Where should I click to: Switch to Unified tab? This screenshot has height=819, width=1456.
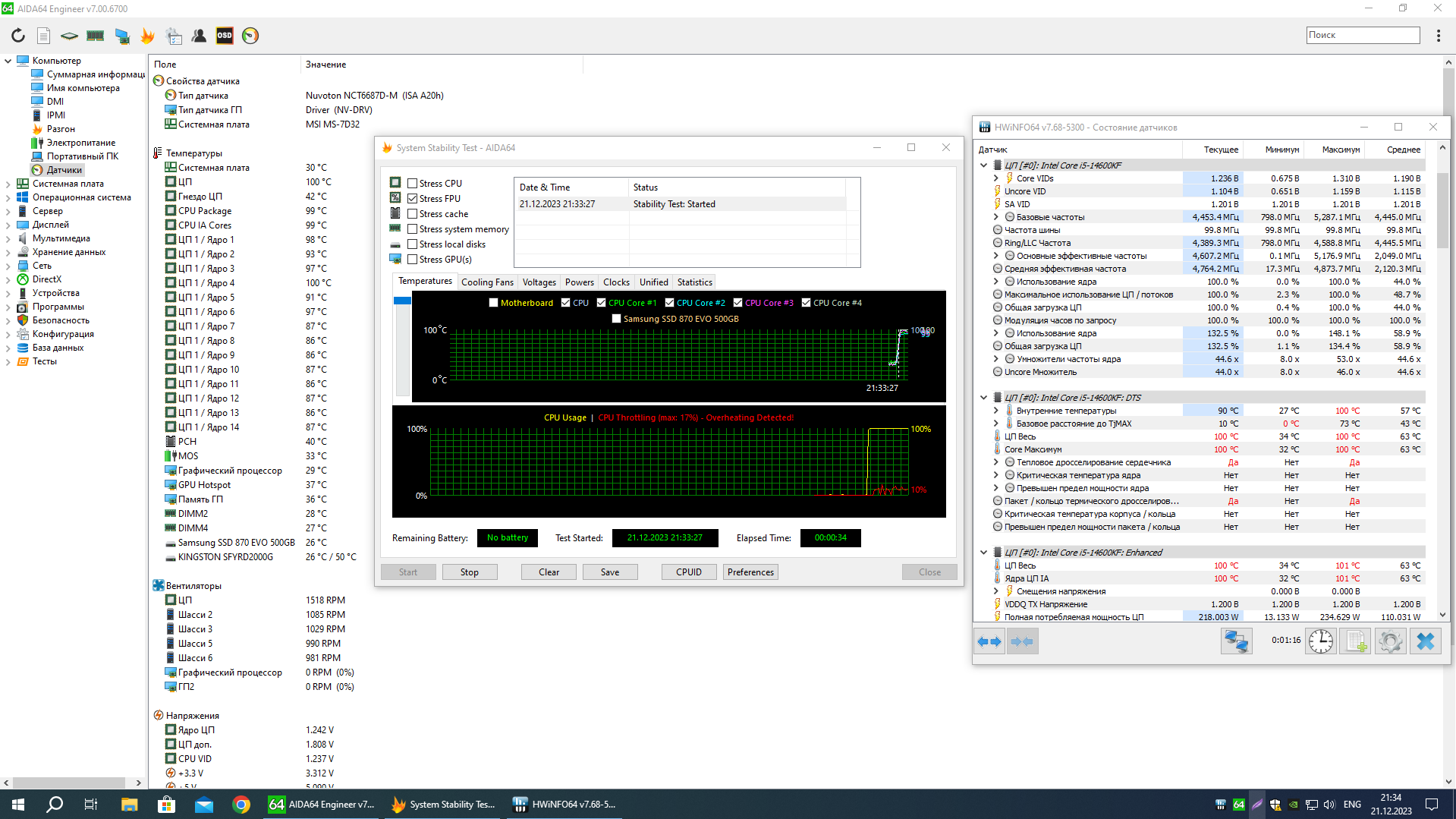[654, 282]
